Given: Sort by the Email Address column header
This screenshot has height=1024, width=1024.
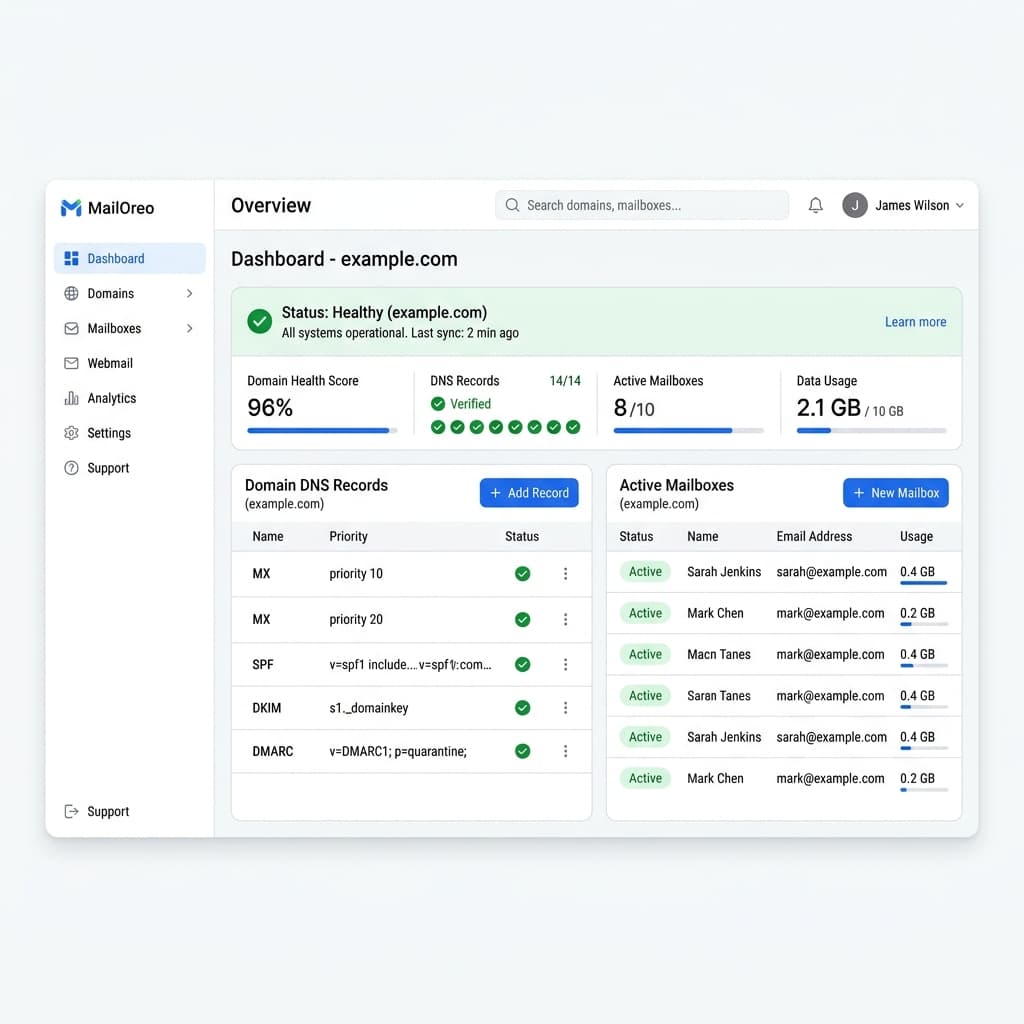Looking at the screenshot, I should tap(814, 536).
